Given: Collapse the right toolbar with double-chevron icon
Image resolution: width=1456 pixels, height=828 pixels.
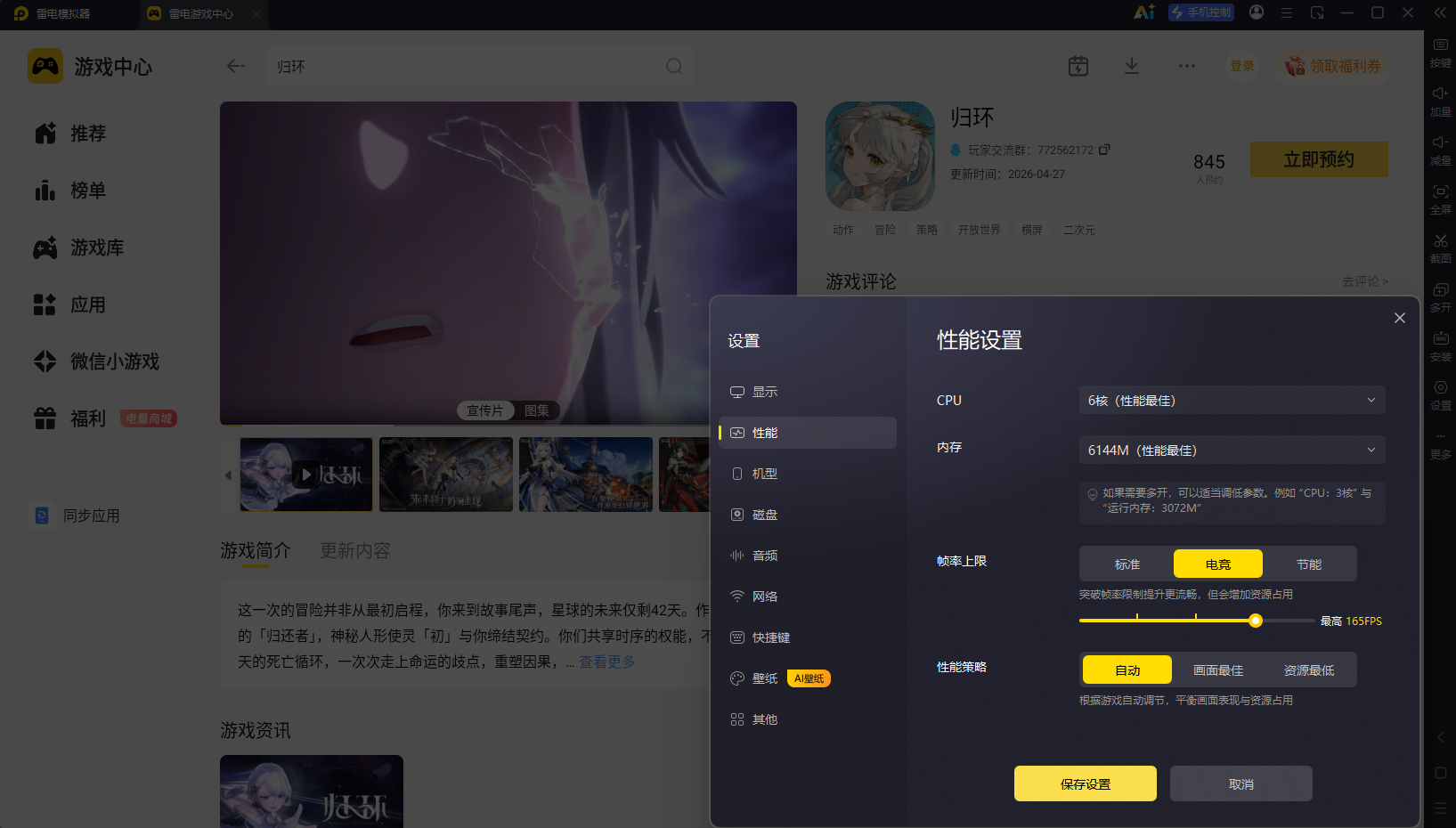Looking at the screenshot, I should point(1440,12).
